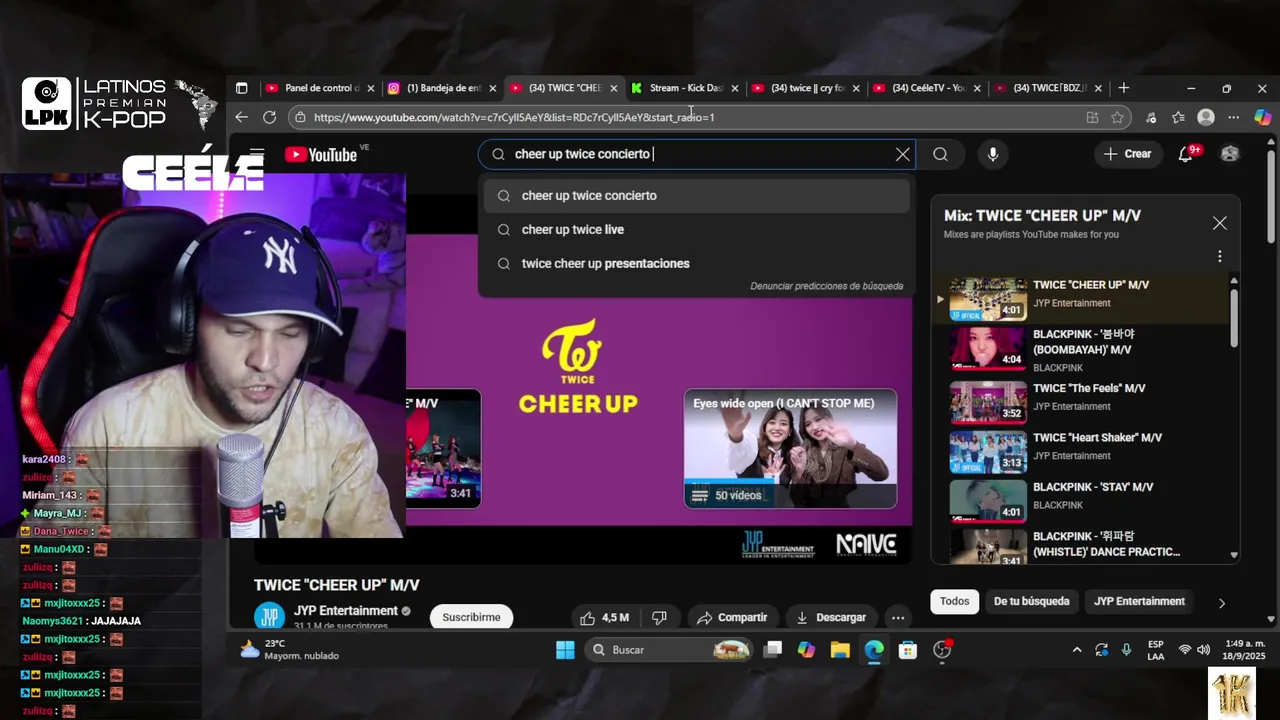Click the Descargar button
The height and width of the screenshot is (720, 1280).
pyautogui.click(x=831, y=617)
